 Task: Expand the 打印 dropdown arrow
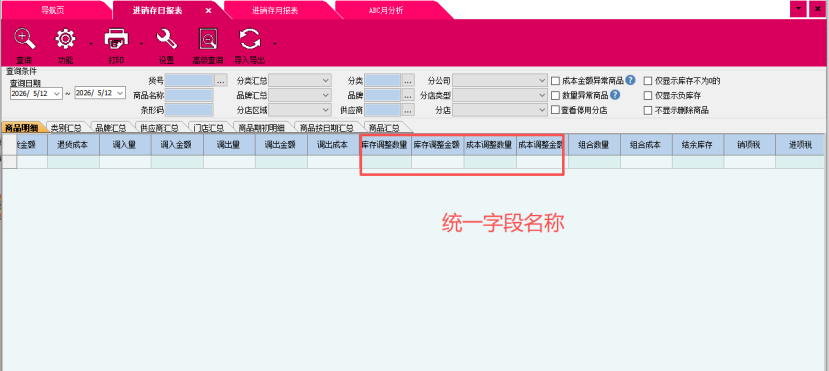pos(141,43)
